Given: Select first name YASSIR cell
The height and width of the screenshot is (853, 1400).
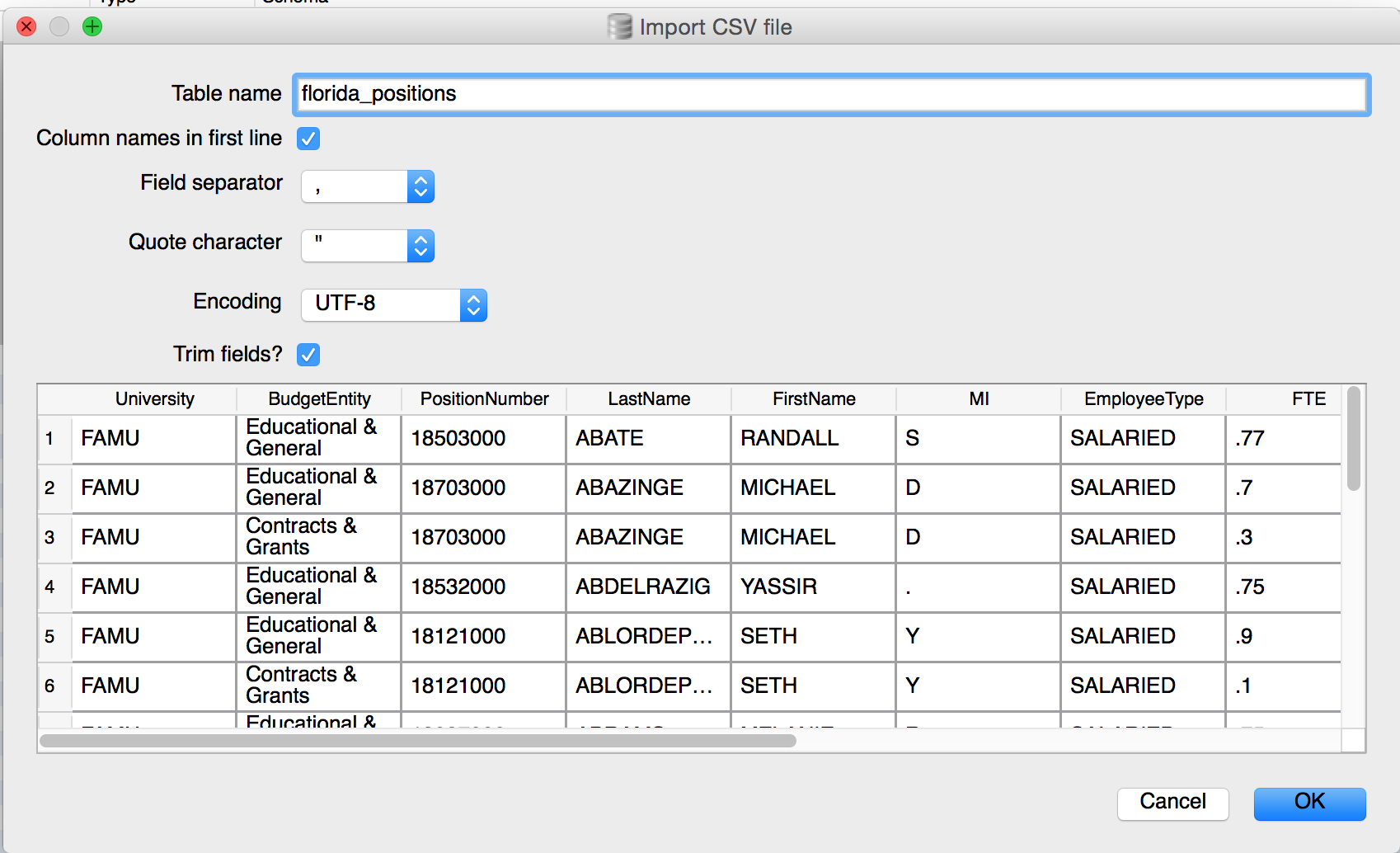Looking at the screenshot, I should (x=814, y=587).
